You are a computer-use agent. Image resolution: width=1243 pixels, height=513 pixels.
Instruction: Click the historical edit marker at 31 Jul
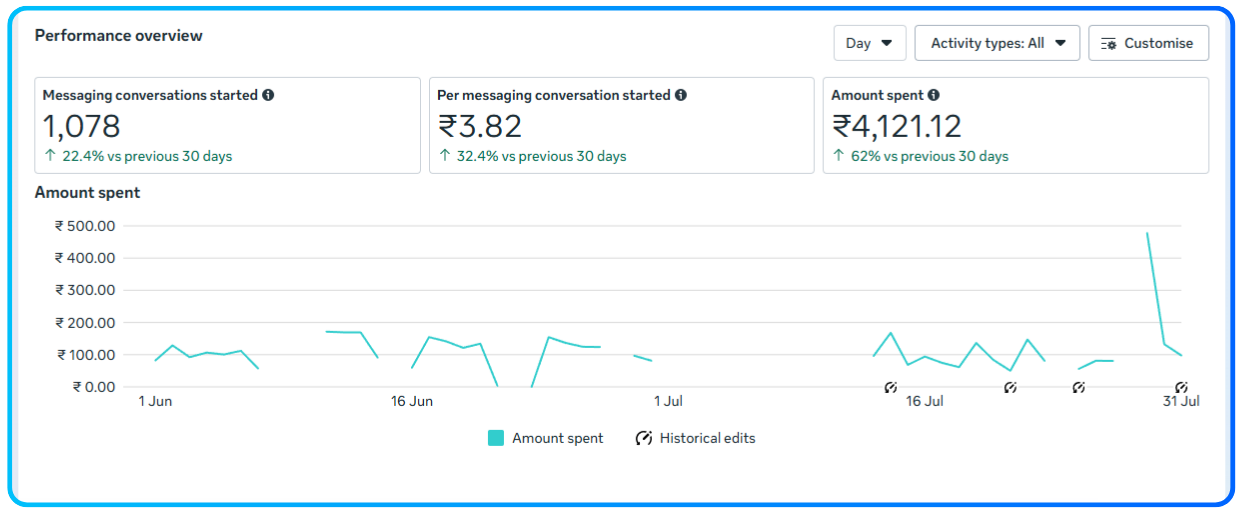point(1181,387)
